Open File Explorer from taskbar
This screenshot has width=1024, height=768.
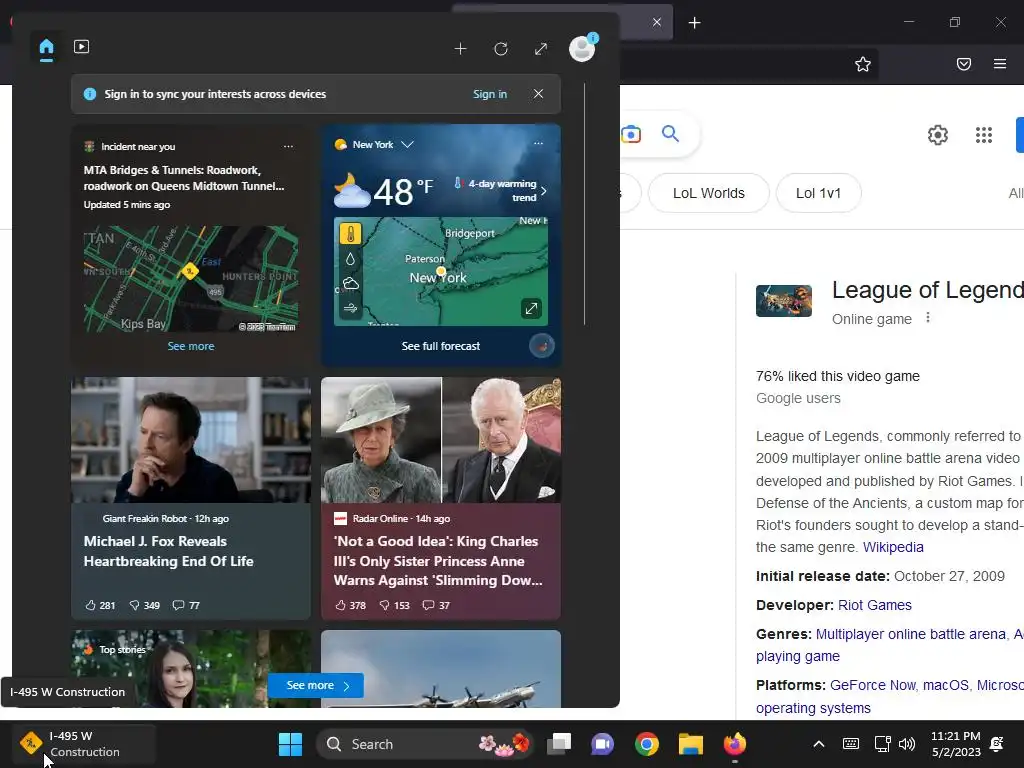pos(690,744)
